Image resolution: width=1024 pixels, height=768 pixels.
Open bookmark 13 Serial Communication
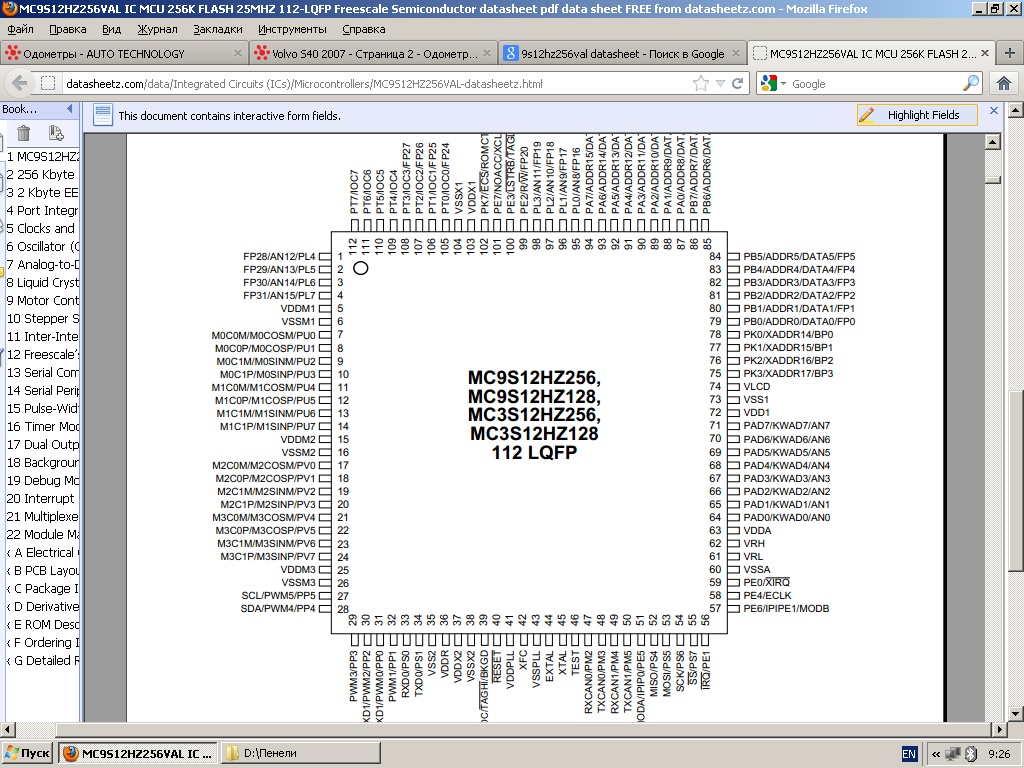tap(41, 372)
